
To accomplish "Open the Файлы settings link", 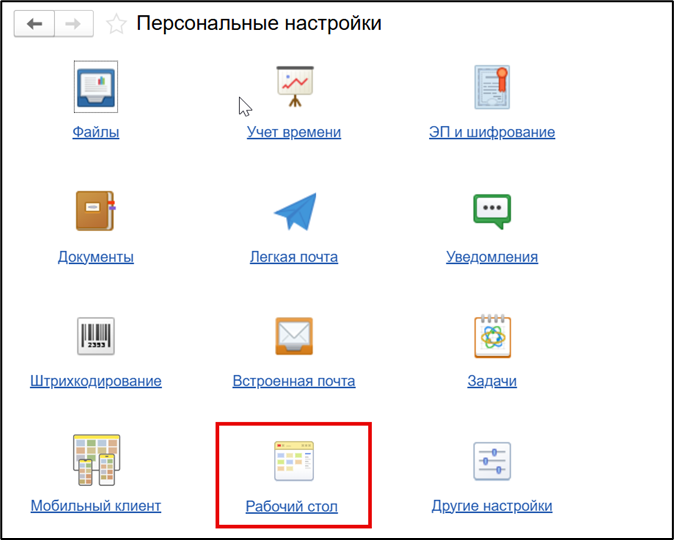I will (x=96, y=132).
